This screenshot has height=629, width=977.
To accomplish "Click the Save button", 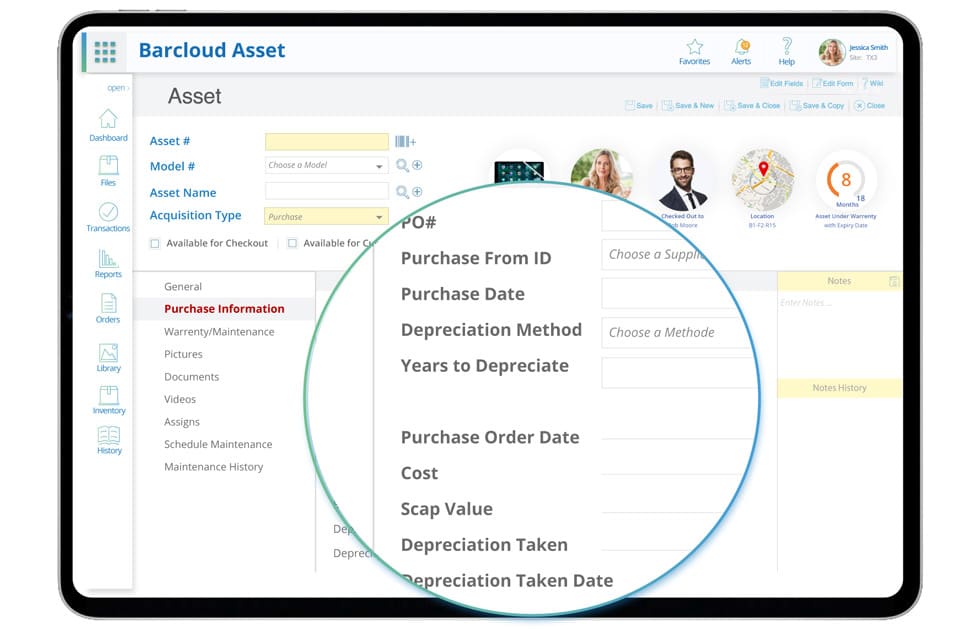I will coord(639,106).
